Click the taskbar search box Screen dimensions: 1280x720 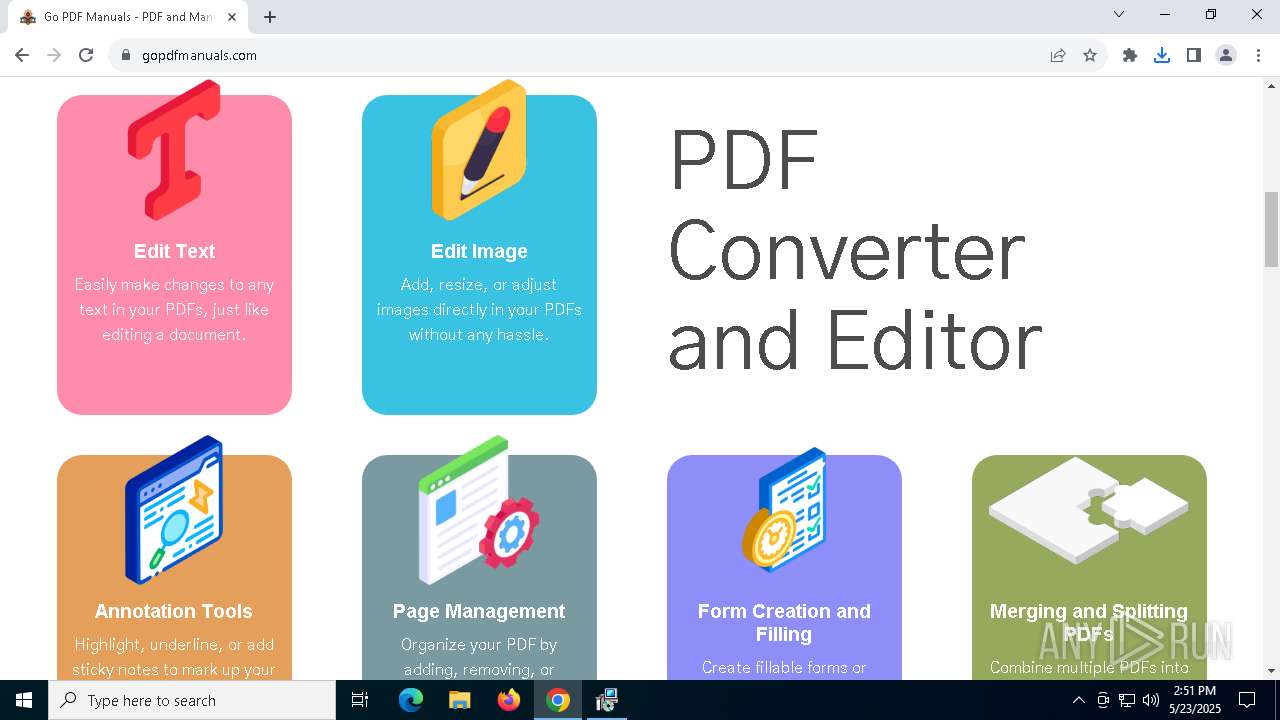192,700
